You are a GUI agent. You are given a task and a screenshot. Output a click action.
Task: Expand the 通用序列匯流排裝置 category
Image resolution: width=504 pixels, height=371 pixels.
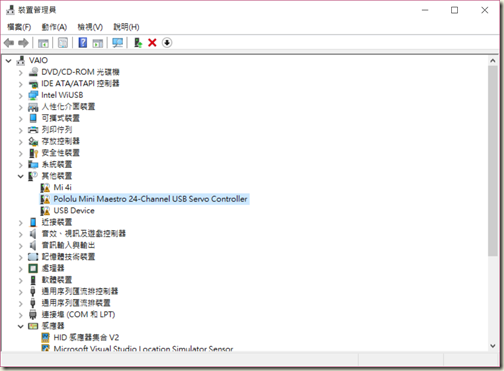point(21,303)
